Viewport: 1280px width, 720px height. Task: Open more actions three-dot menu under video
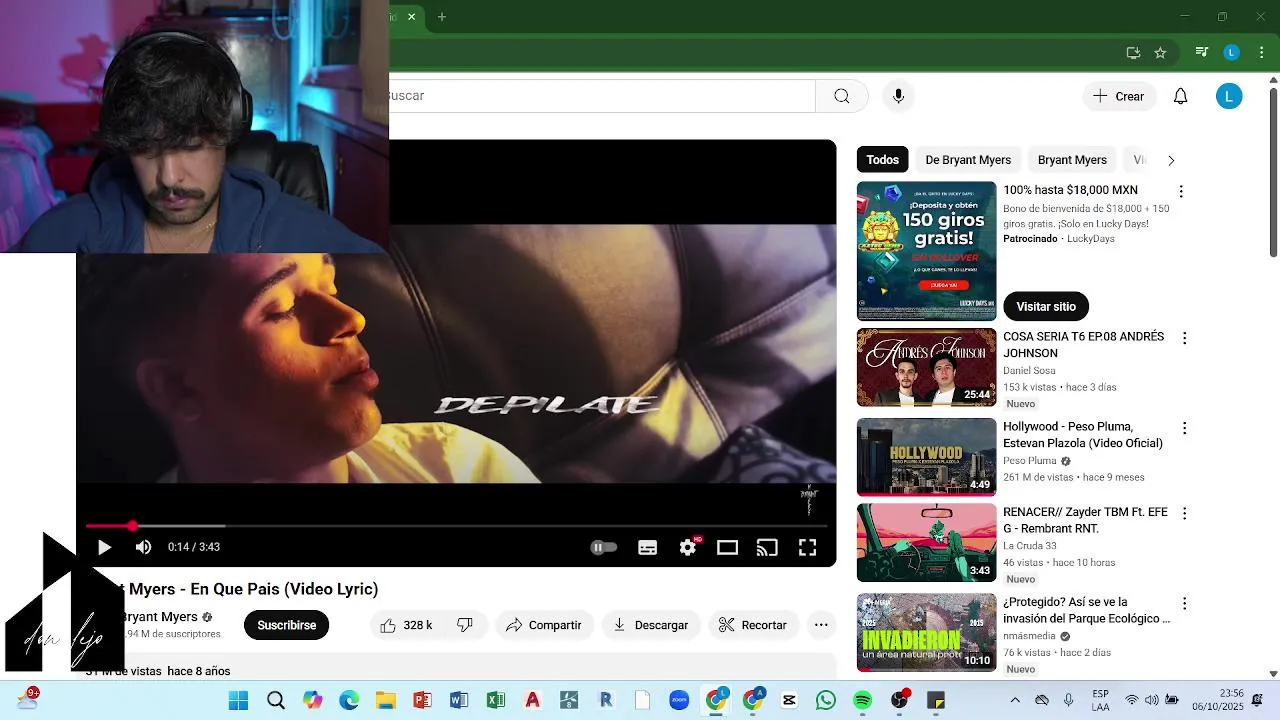[821, 625]
